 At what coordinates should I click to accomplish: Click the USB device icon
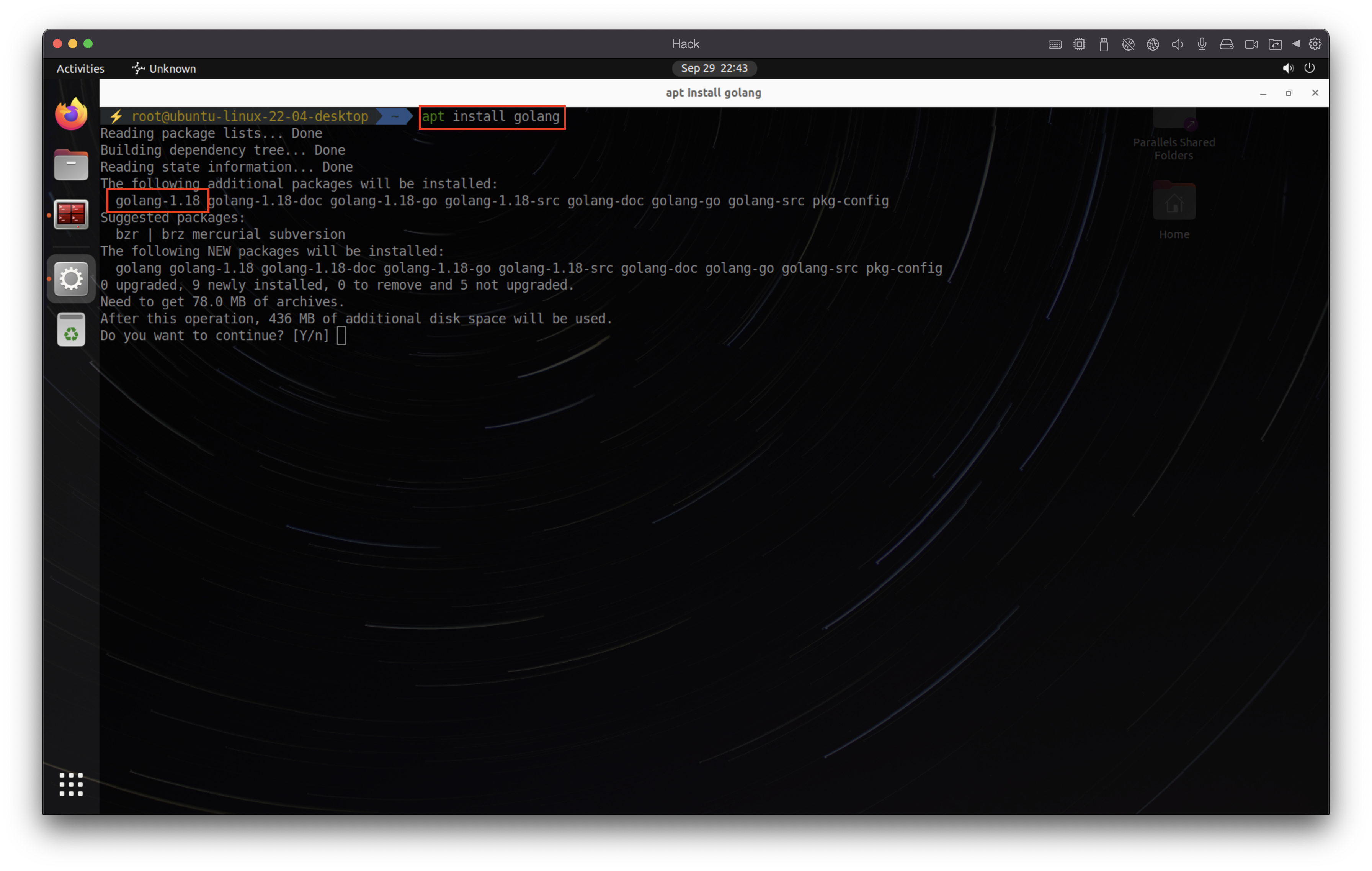[x=1104, y=44]
